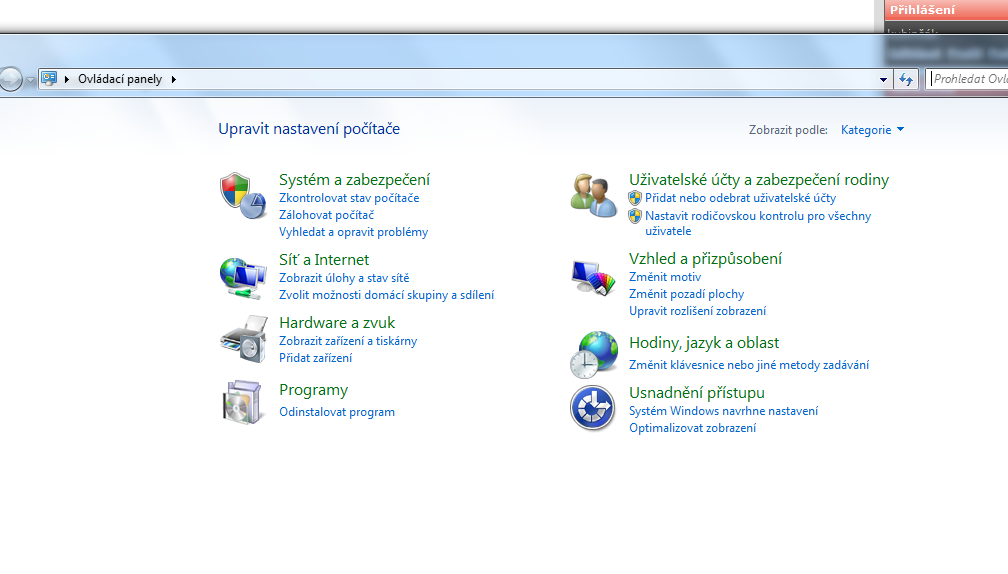Open Zálohovat počítač link
This screenshot has width=1008, height=574.
coord(326,215)
